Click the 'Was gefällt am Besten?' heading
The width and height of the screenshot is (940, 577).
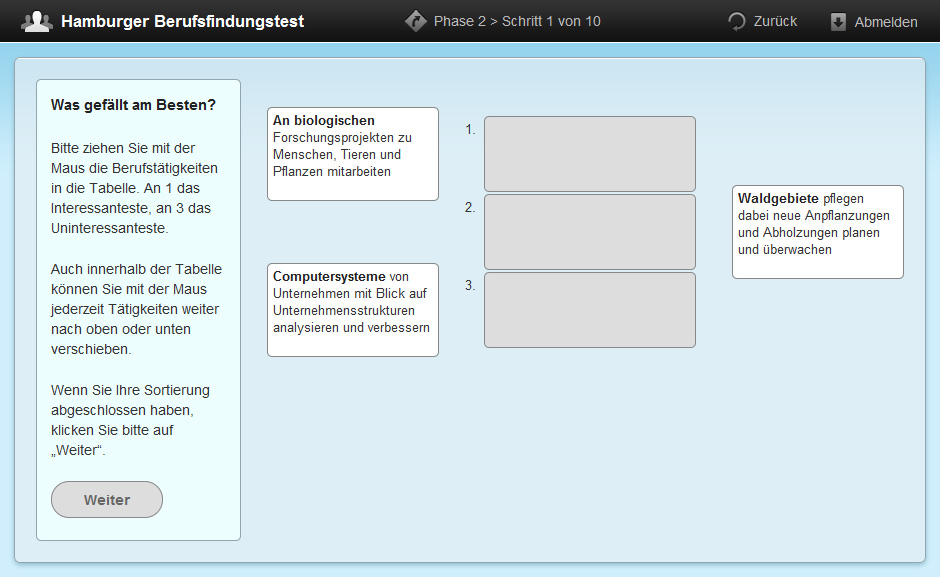pos(133,105)
